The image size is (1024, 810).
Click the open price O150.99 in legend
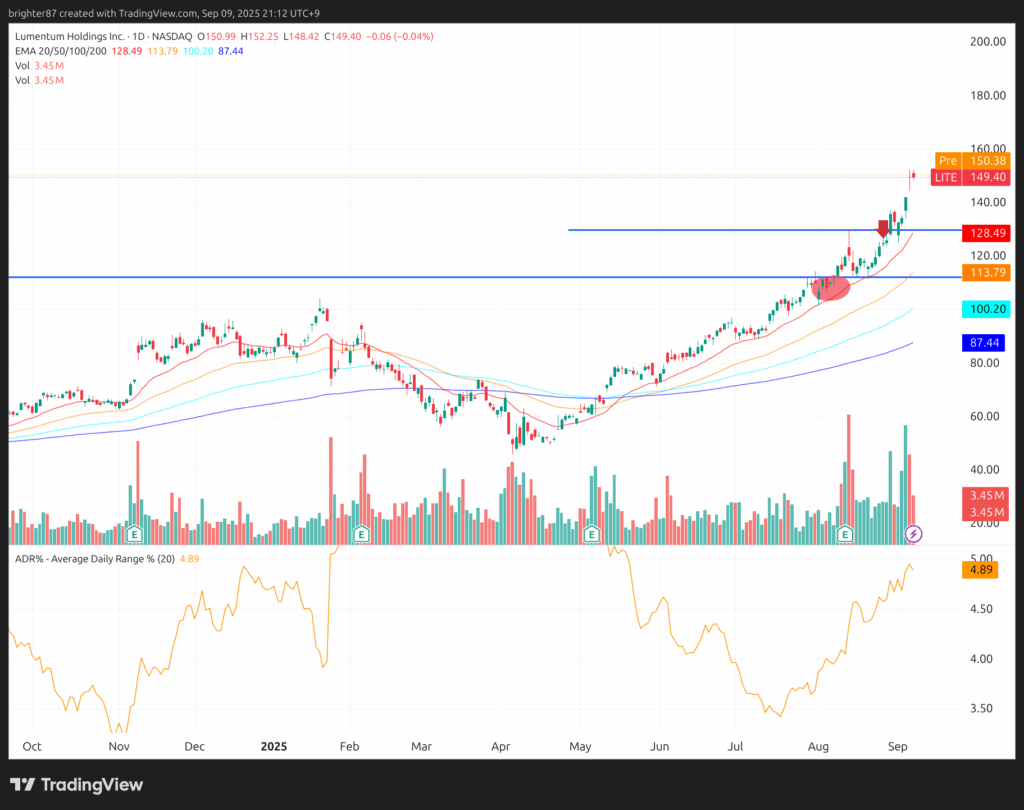tap(217, 37)
